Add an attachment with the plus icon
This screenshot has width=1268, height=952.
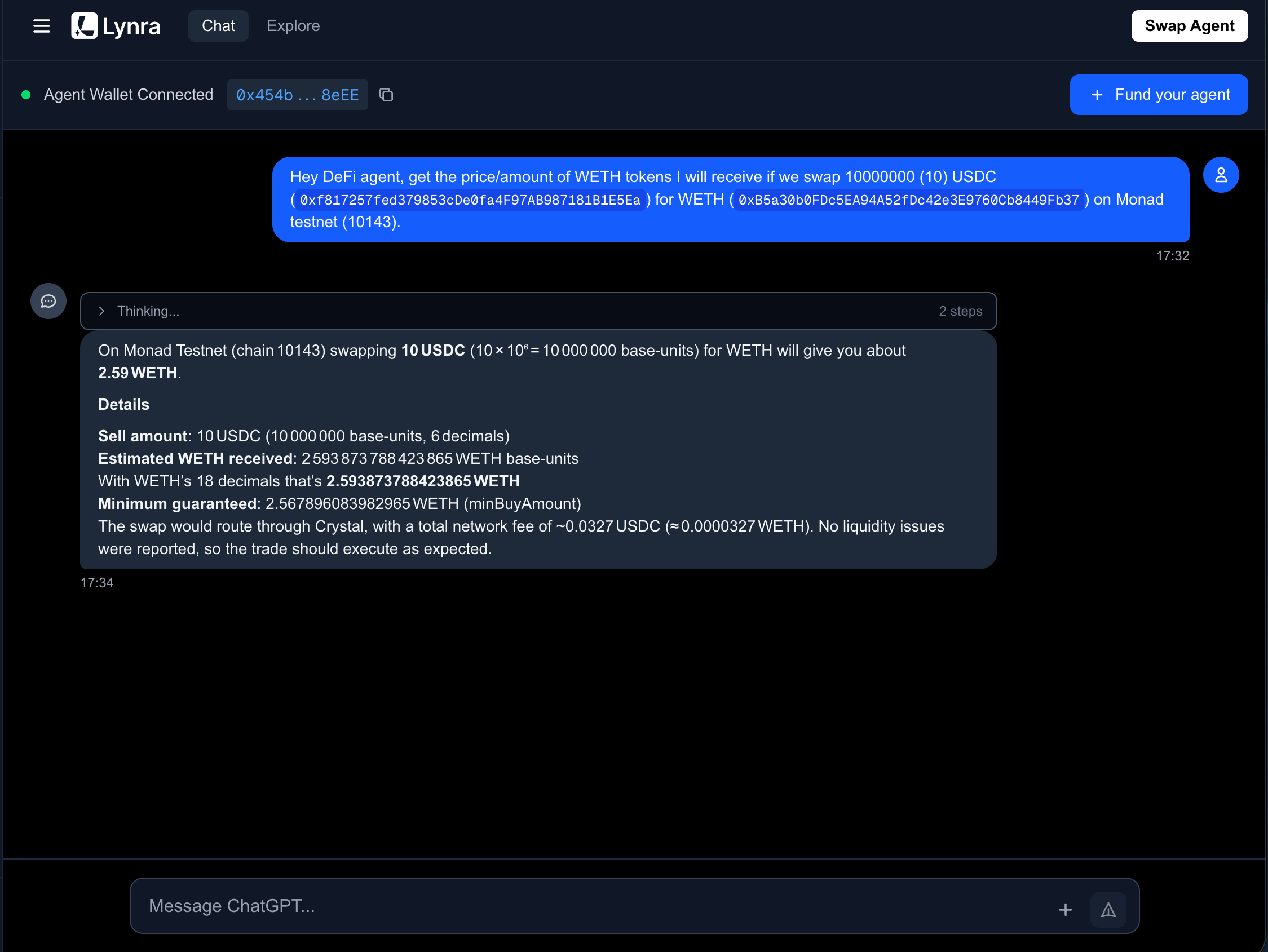pos(1065,910)
